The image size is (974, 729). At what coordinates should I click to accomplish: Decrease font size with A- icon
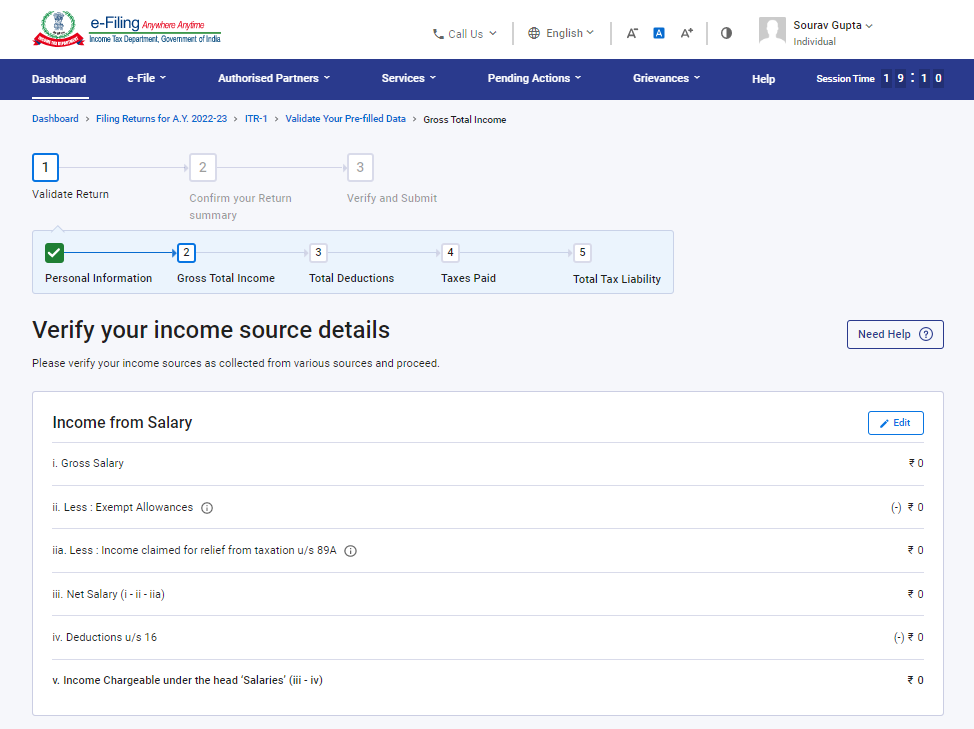(x=632, y=34)
